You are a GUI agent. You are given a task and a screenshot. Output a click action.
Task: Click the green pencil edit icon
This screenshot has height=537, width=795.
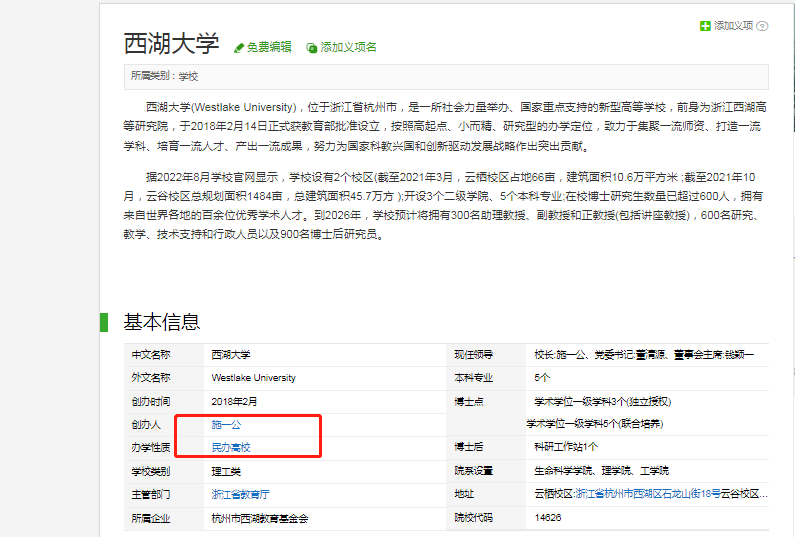(238, 48)
